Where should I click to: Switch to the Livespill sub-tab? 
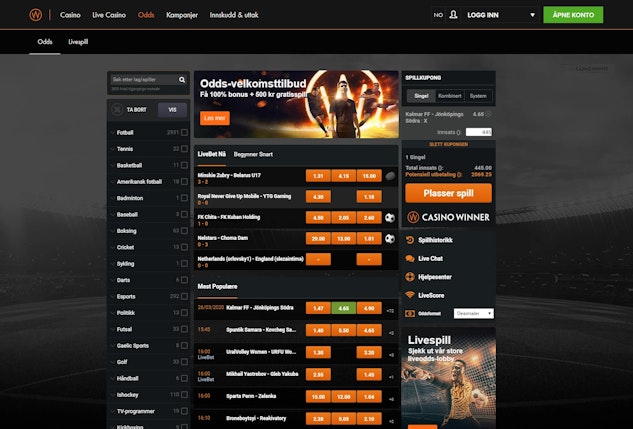[x=78, y=42]
